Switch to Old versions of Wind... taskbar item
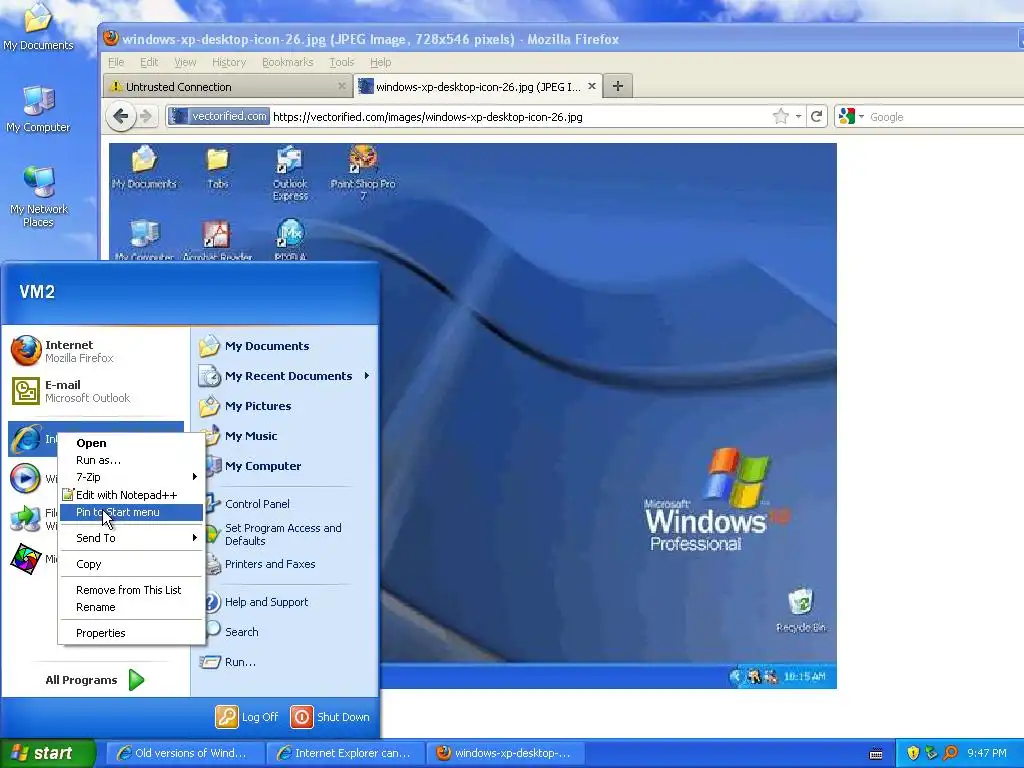This screenshot has width=1024, height=768. click(x=185, y=753)
